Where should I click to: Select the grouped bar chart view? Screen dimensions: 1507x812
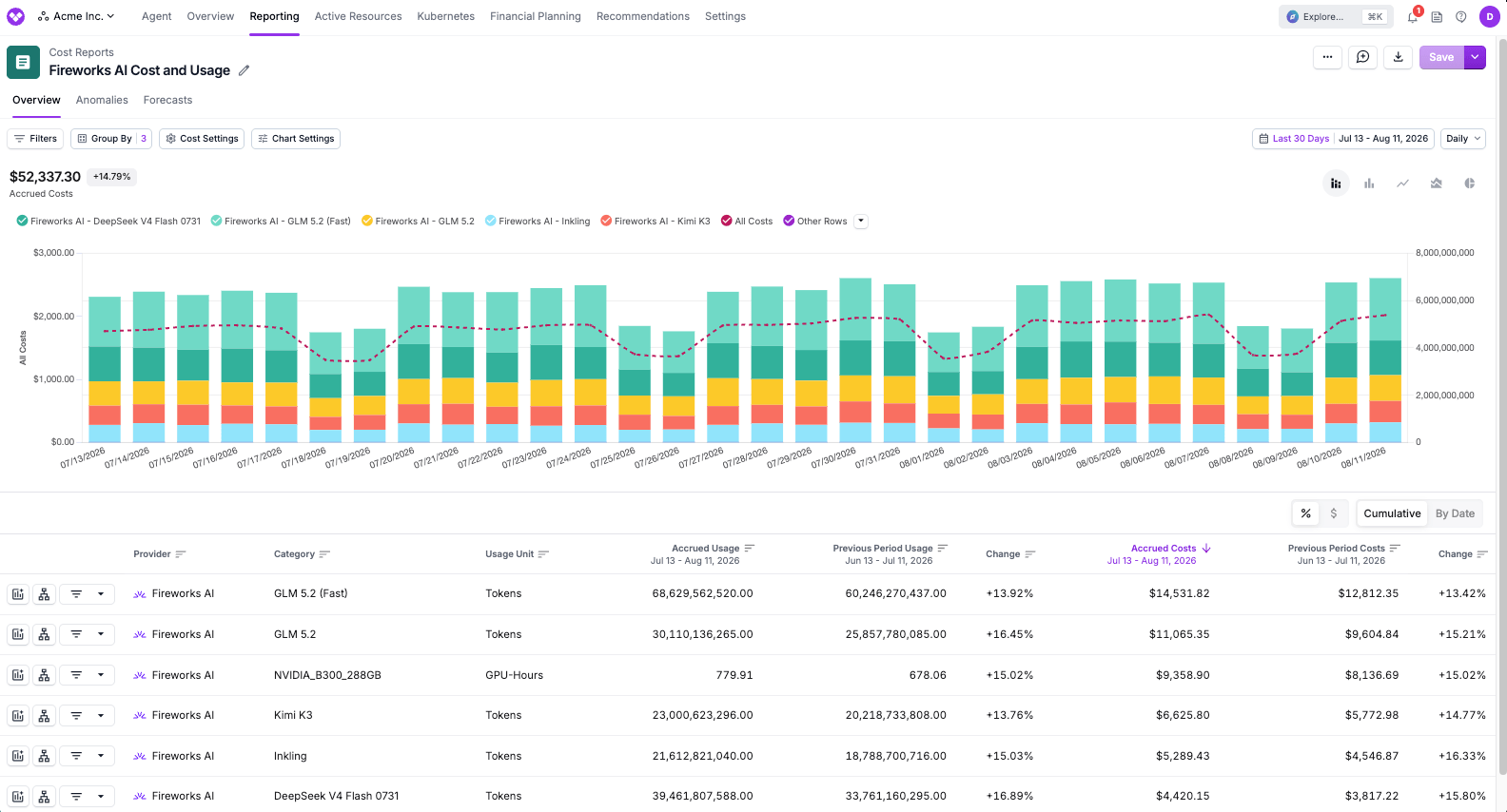[x=1369, y=184]
